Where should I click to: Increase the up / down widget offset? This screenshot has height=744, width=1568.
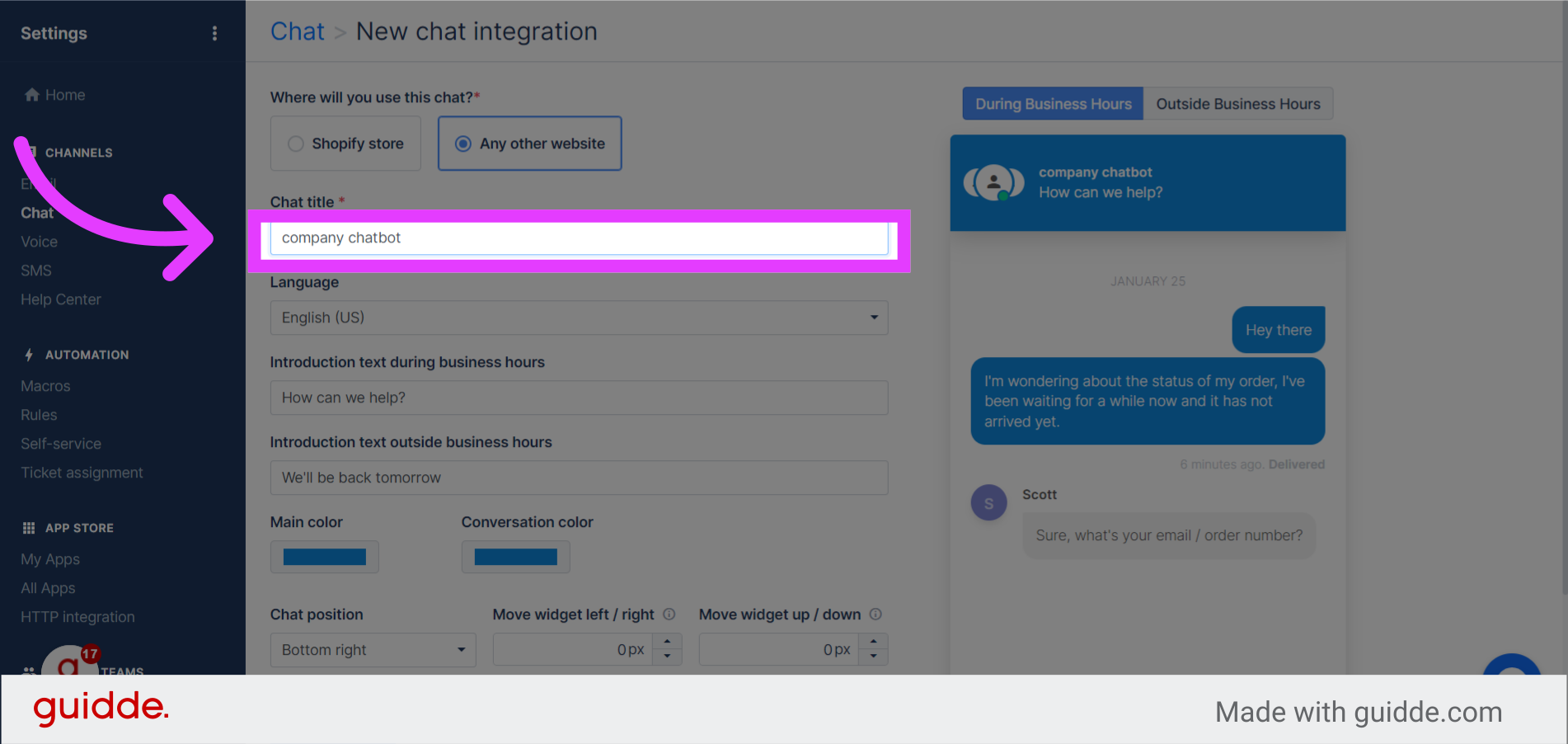tap(873, 641)
